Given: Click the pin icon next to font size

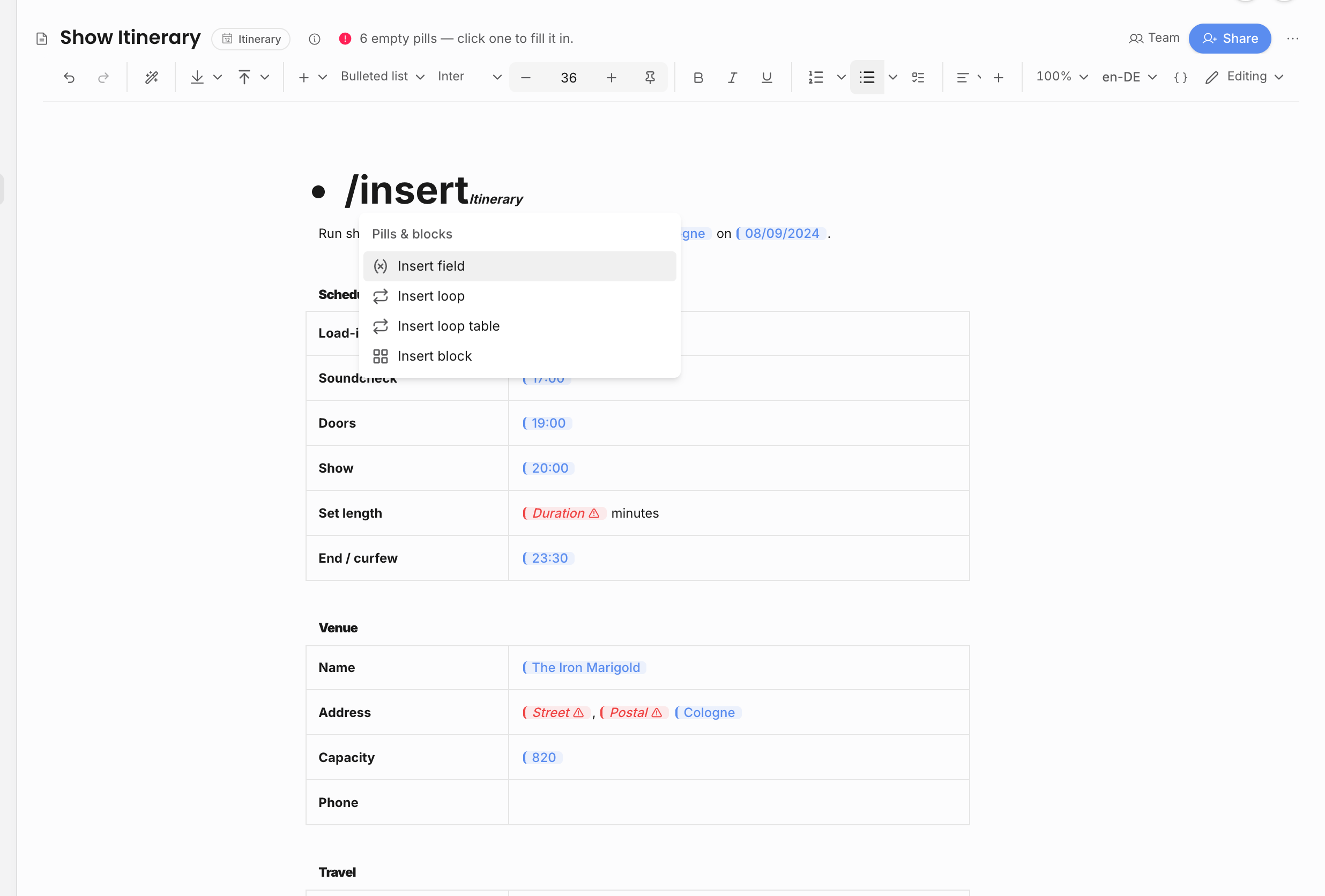Looking at the screenshot, I should pyautogui.click(x=650, y=77).
